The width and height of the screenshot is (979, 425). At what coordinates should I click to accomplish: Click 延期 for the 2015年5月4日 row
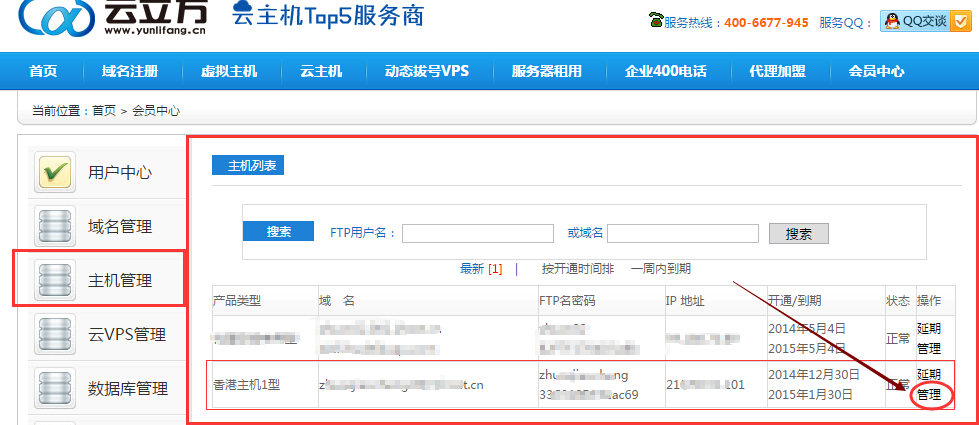click(x=928, y=328)
